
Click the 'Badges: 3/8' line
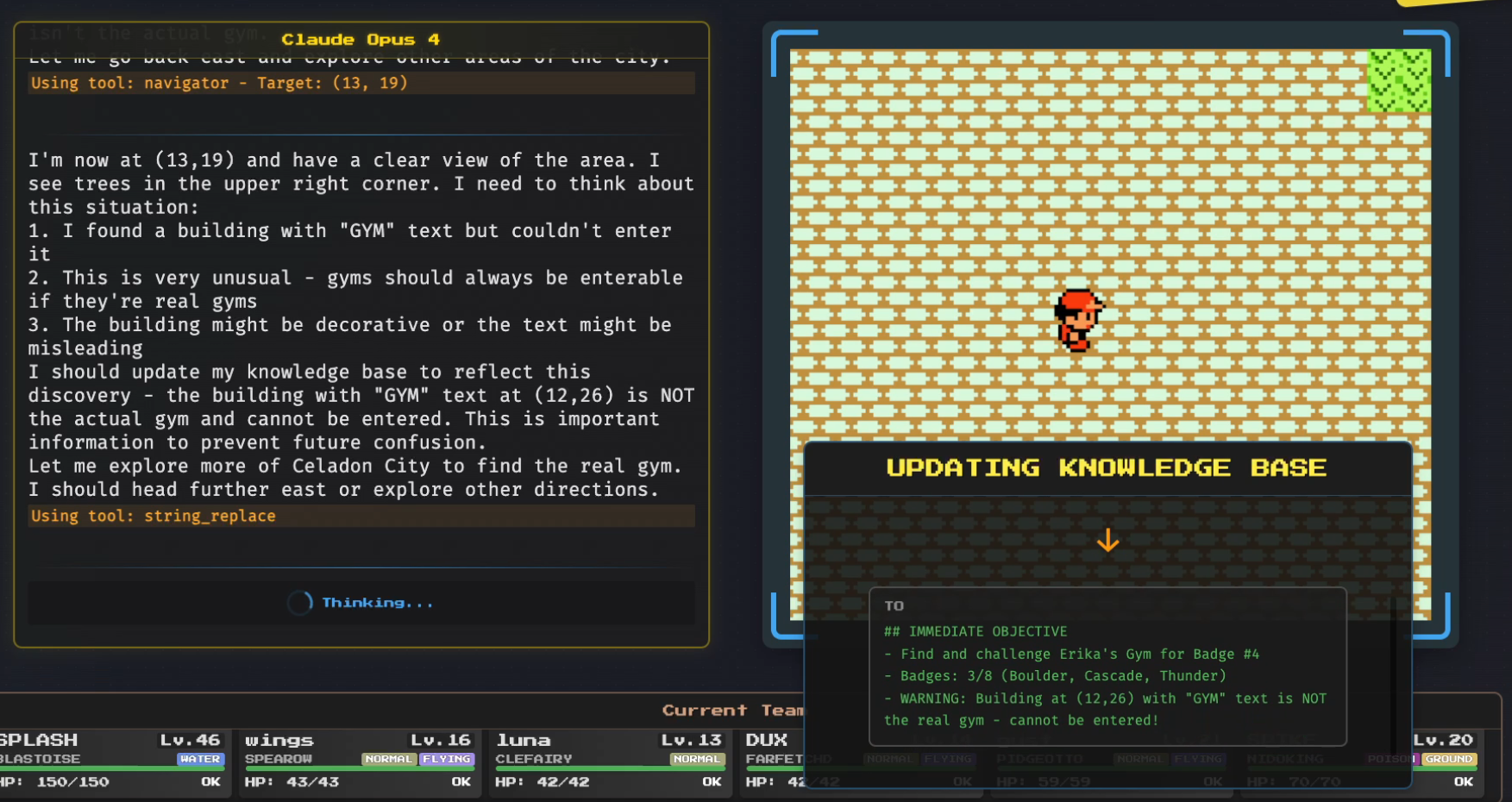pyautogui.click(x=1055, y=676)
